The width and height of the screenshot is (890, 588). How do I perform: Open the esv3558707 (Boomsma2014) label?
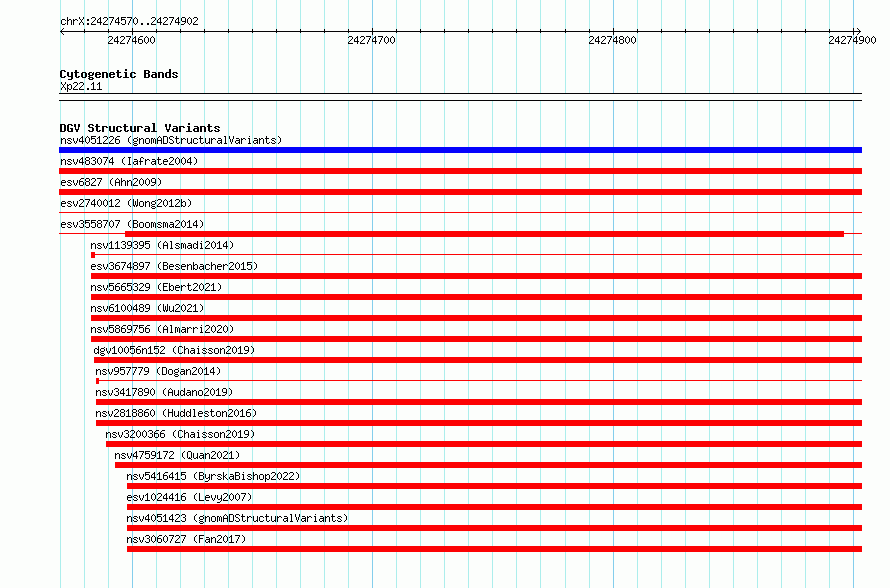[132, 224]
